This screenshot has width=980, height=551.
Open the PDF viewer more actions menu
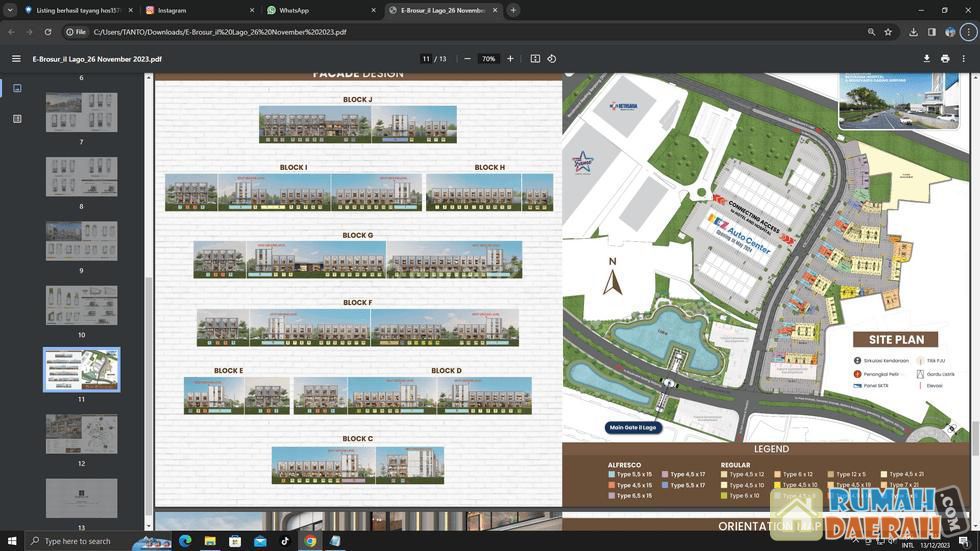coord(964,59)
